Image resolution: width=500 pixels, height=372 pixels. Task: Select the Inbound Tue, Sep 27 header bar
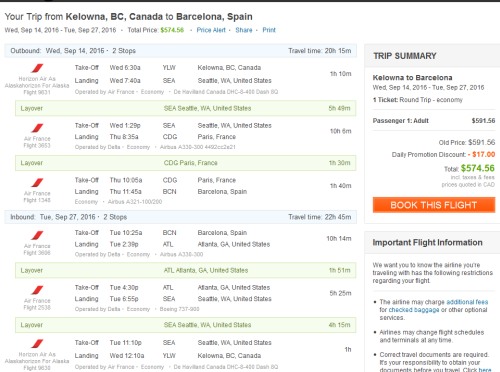(180, 217)
